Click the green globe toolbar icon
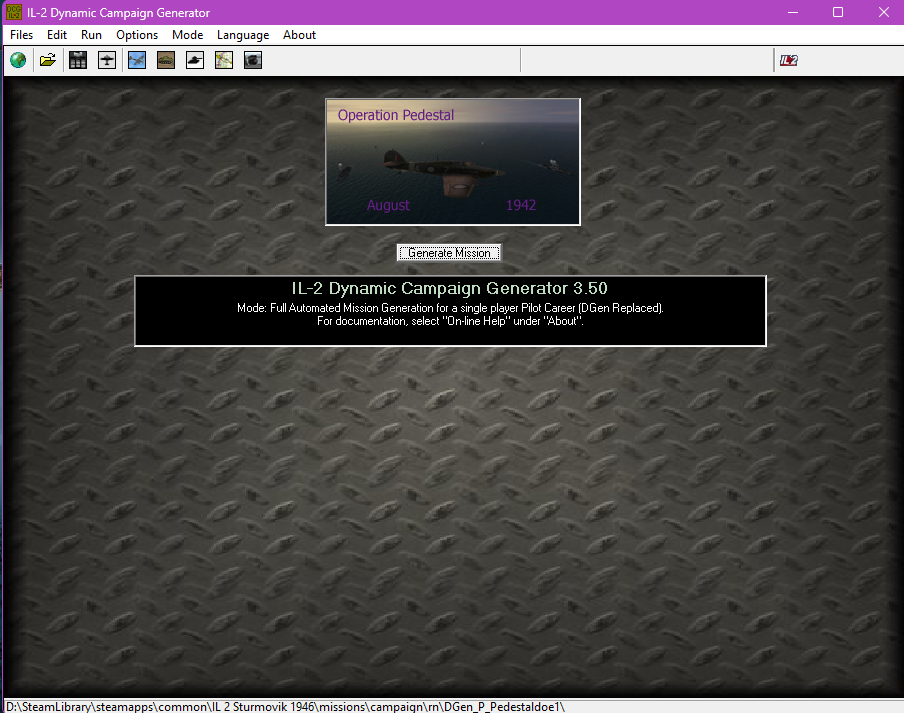This screenshot has height=713, width=904. pos(18,60)
